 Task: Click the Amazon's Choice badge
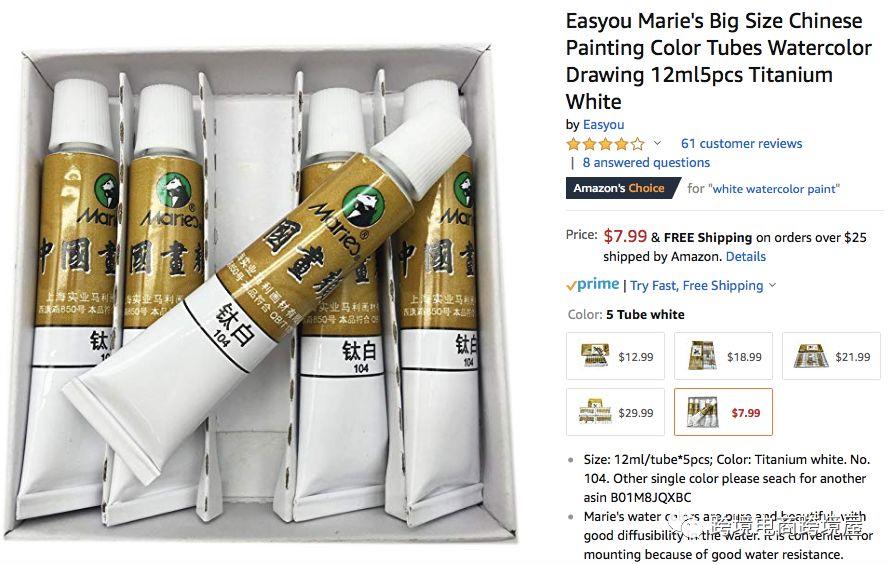point(622,188)
